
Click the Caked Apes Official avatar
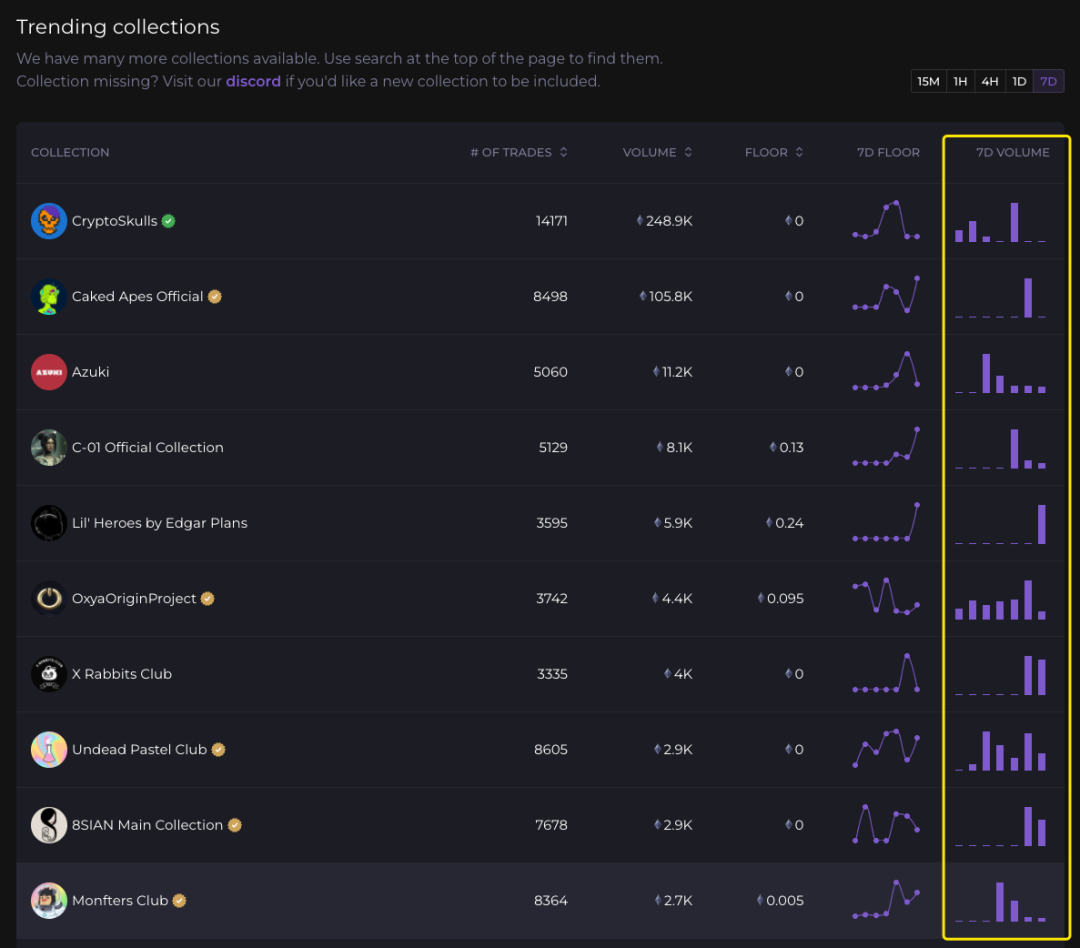click(49, 297)
